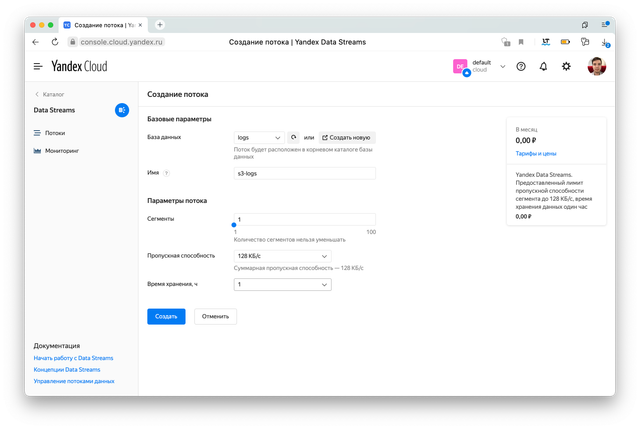Expand the База данных logs dropdown
640x429 pixels.
259,137
